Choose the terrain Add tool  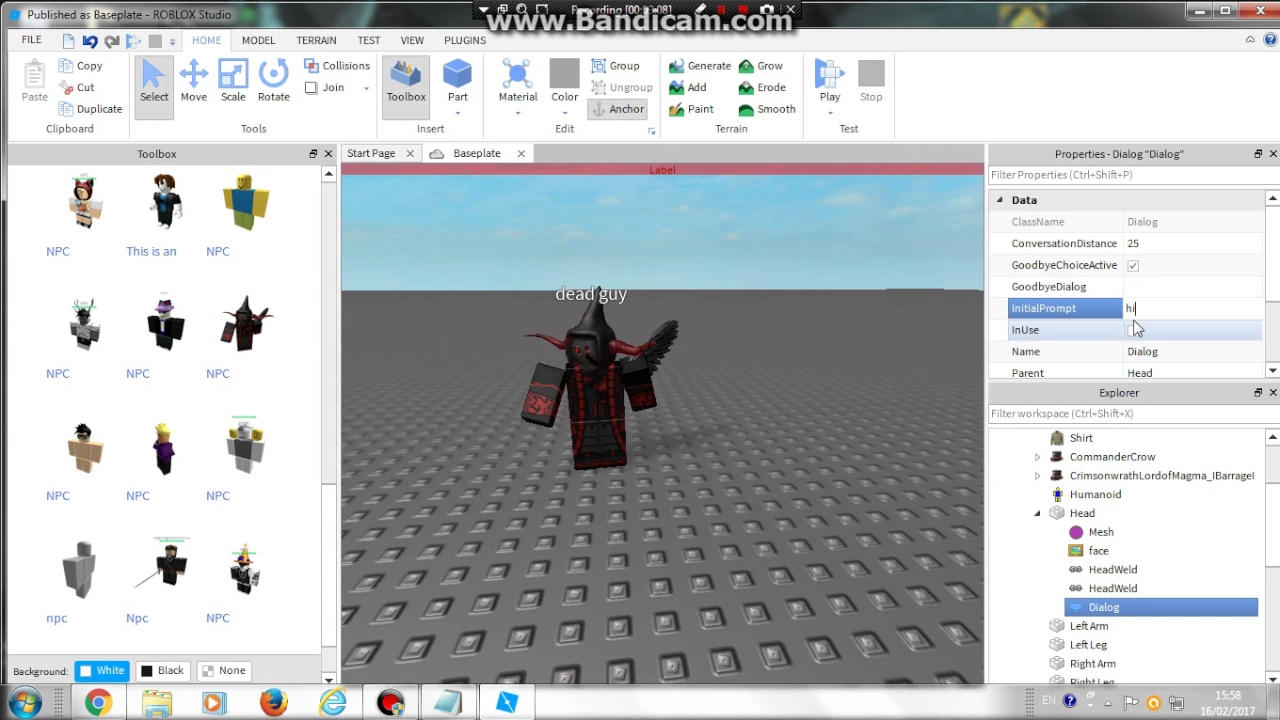(x=688, y=88)
